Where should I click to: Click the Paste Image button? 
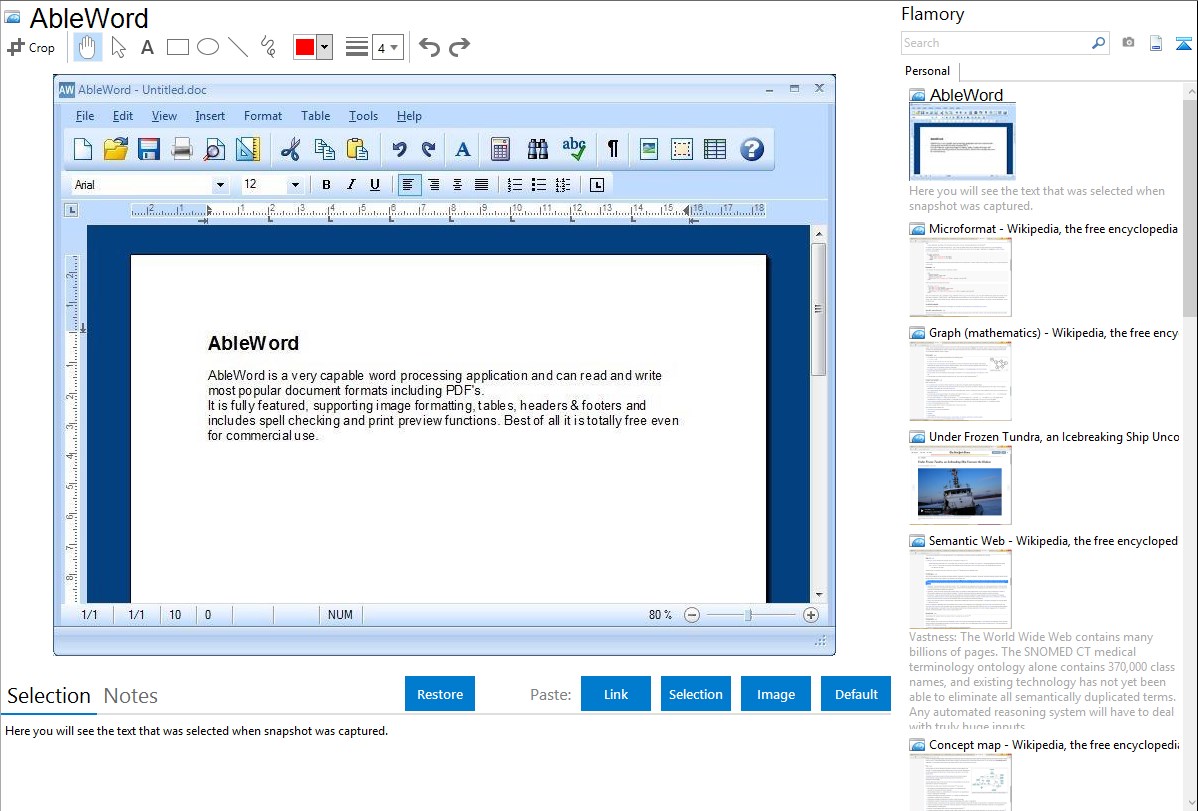tap(775, 694)
